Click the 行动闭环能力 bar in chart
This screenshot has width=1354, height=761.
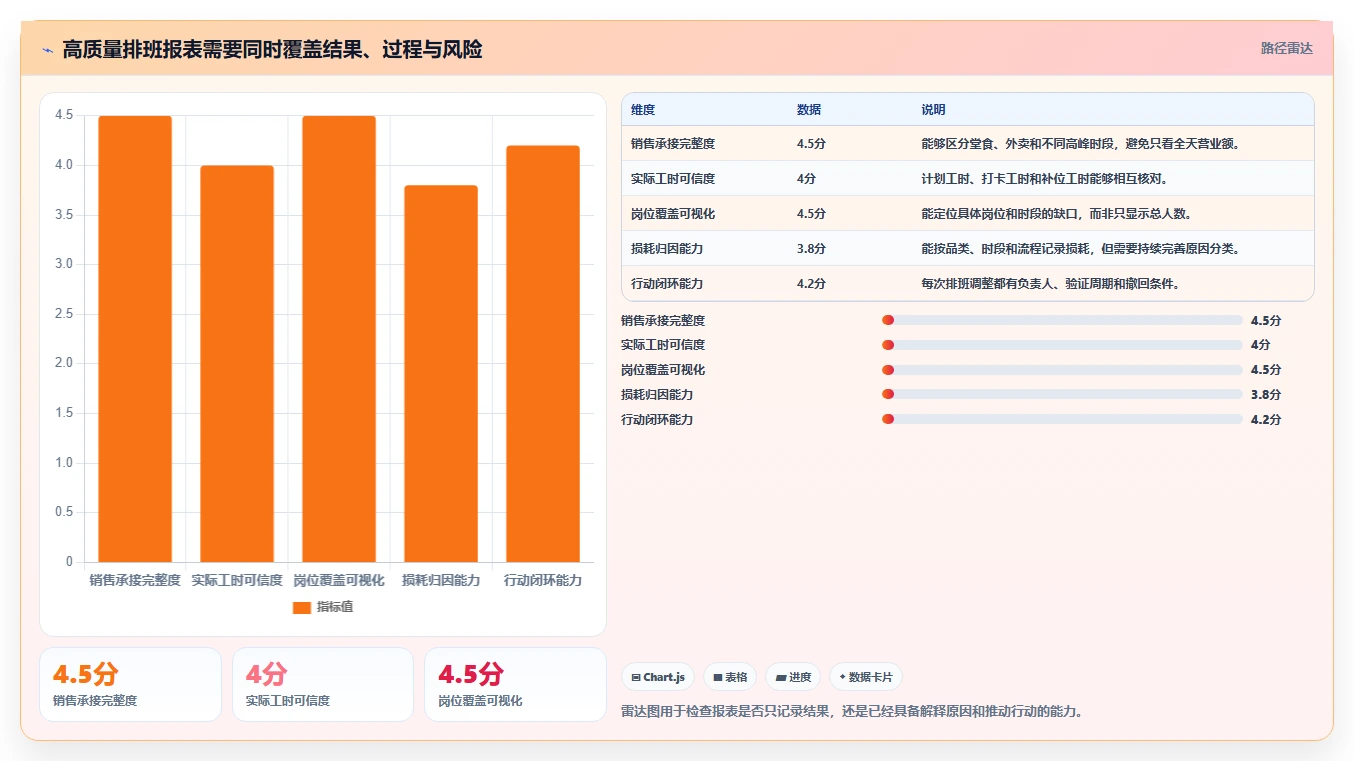click(x=543, y=354)
